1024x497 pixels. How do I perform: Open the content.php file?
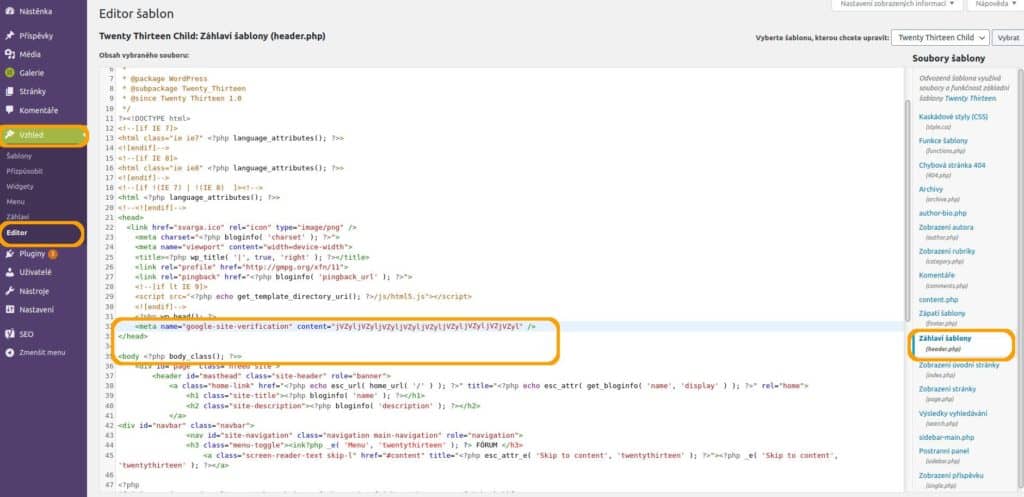point(938,299)
